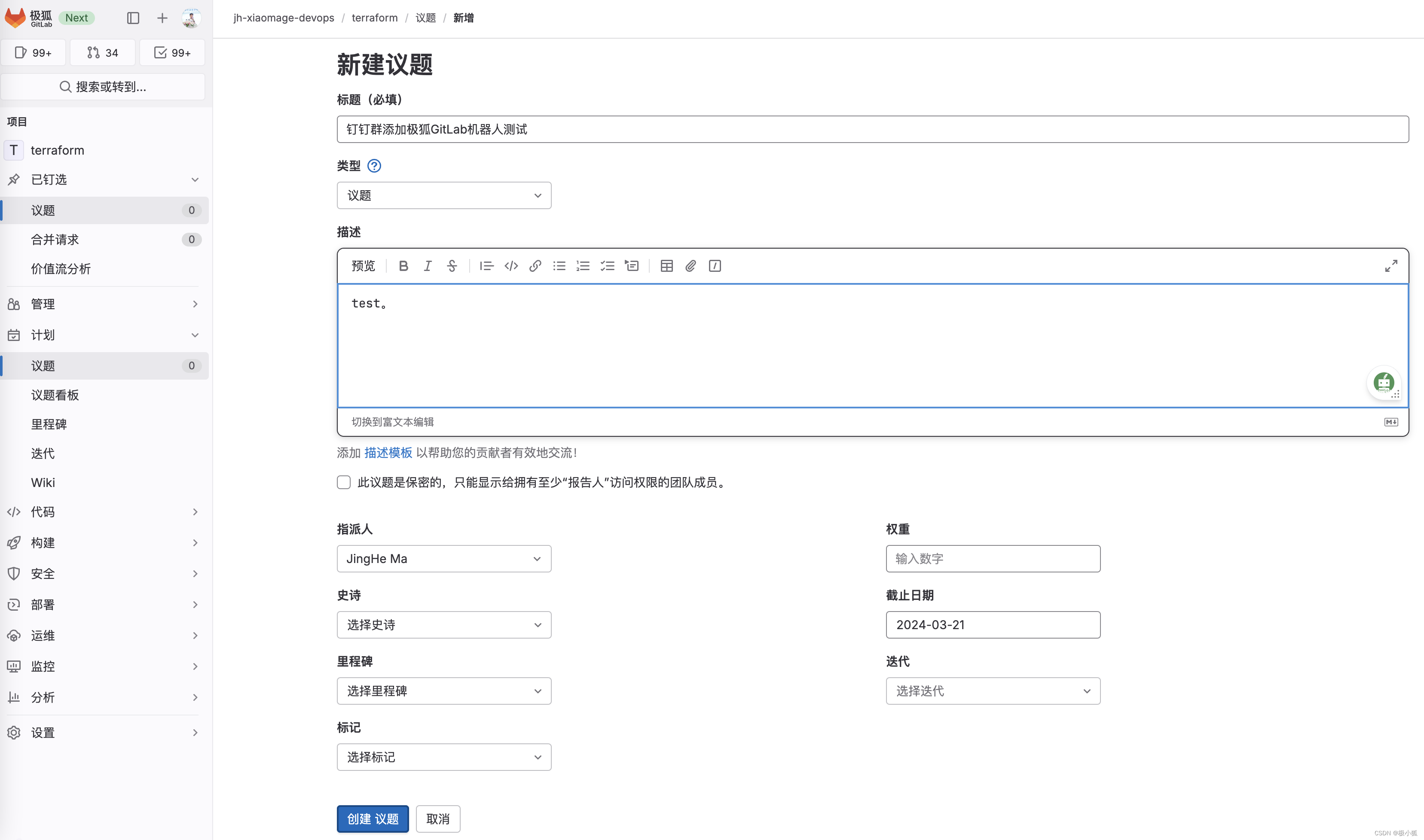Switch to the Preview tab
Viewport: 1424px width, 840px height.
pos(363,266)
